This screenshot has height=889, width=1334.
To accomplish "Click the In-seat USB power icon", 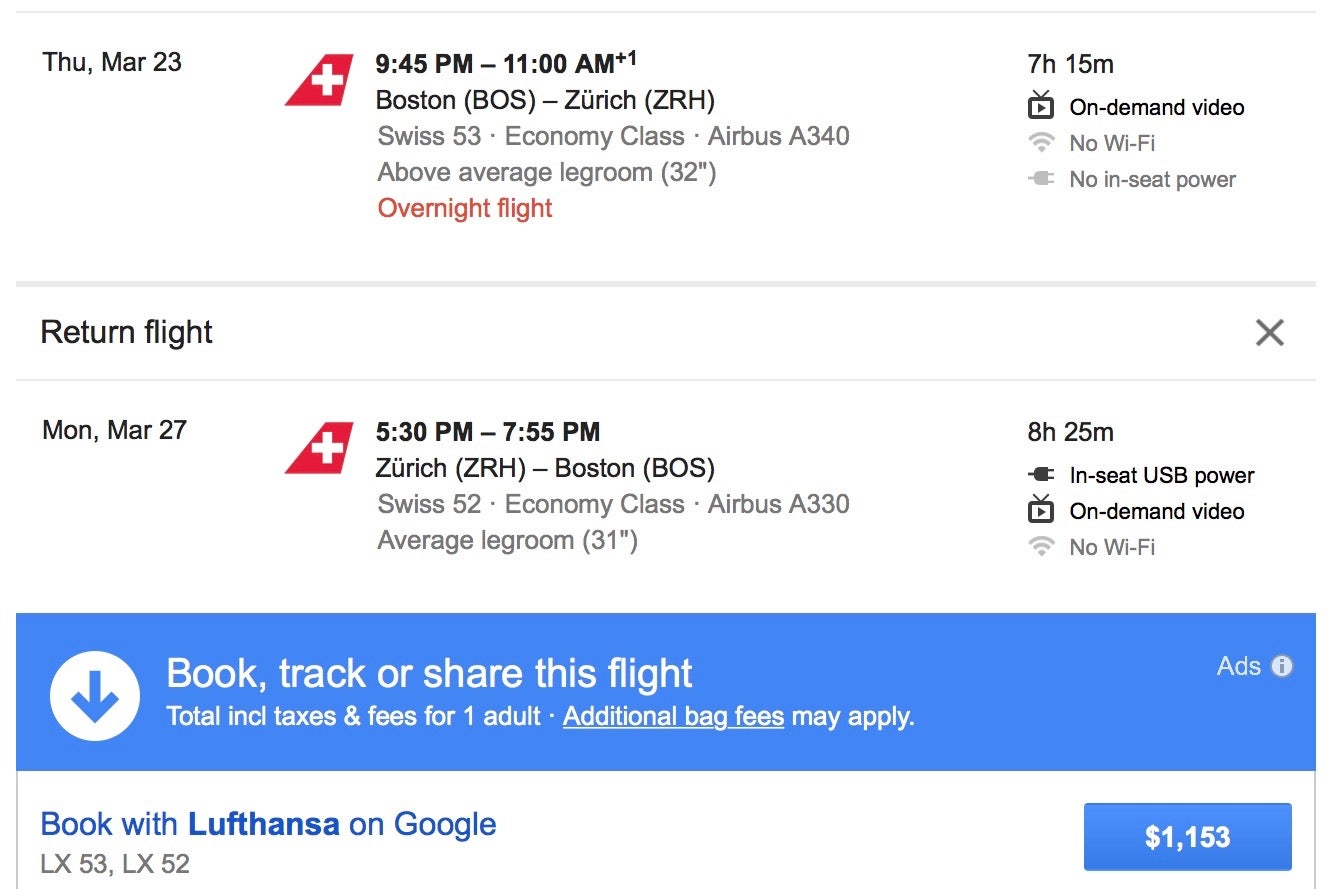I will 1041,475.
